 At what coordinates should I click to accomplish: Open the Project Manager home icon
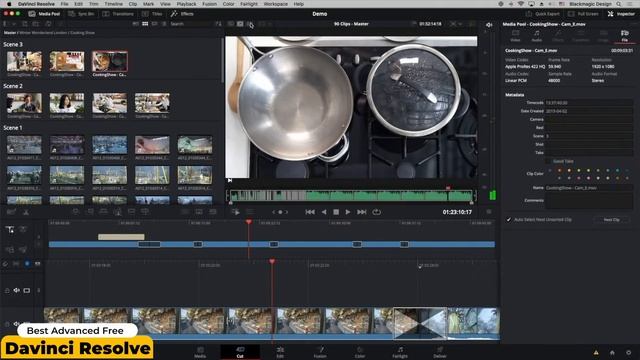[612, 352]
